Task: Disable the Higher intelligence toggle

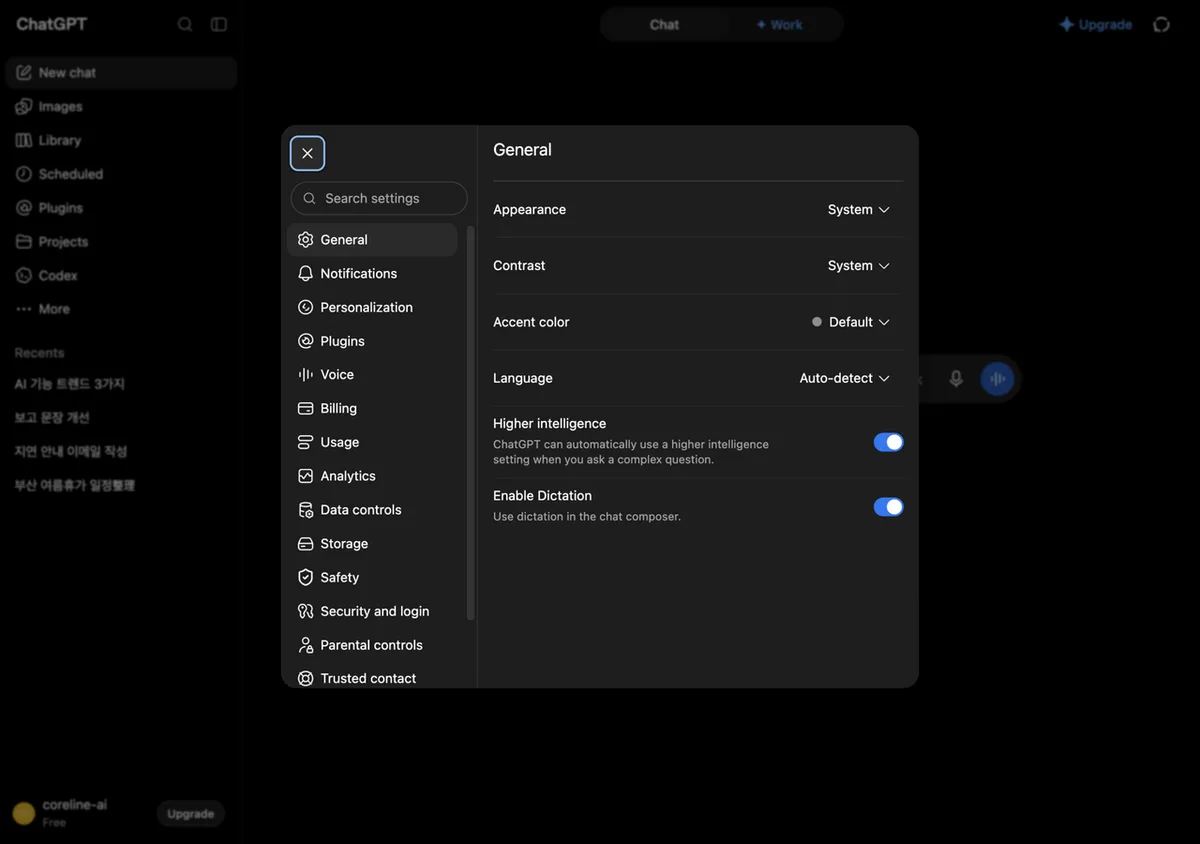Action: (888, 442)
